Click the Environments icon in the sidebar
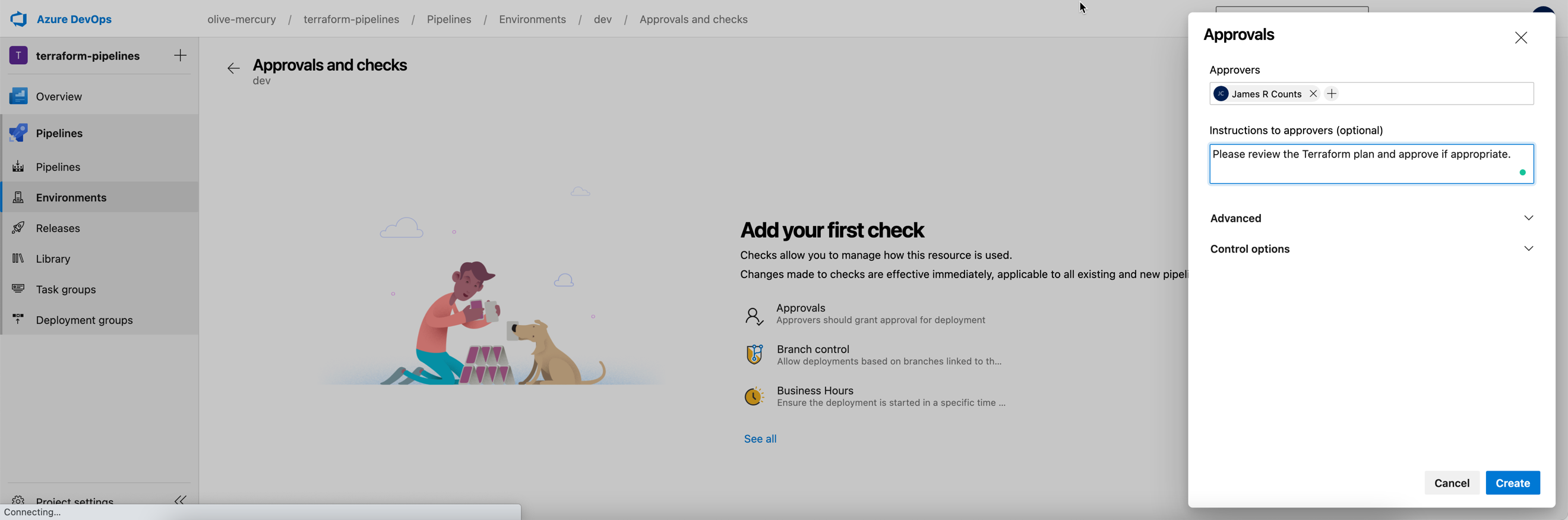This screenshot has width=1568, height=520. coord(18,197)
